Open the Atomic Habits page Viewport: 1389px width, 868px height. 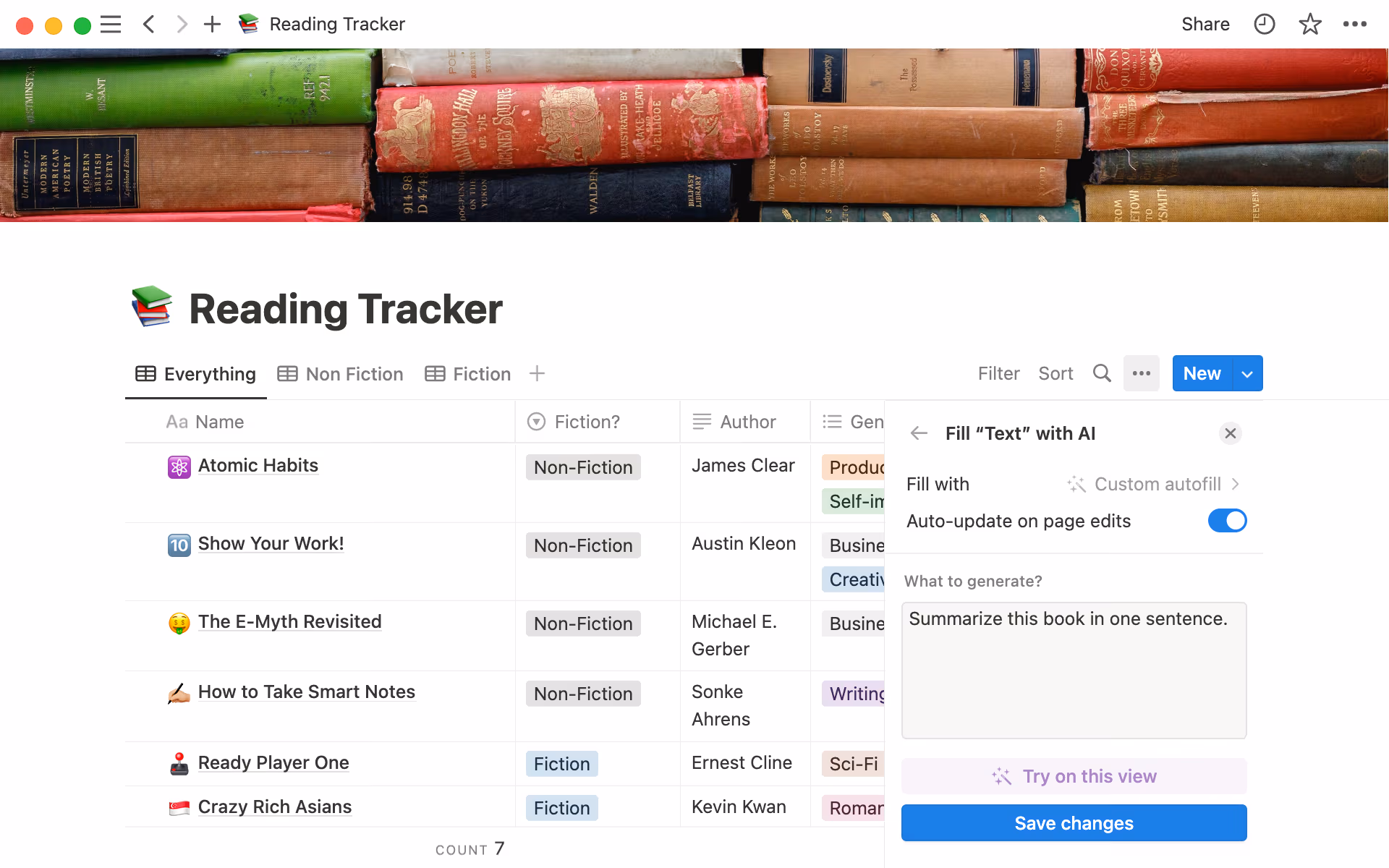(258, 465)
